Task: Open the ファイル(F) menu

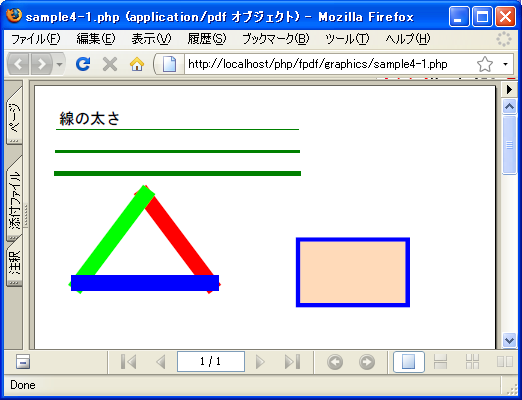Action: [x=36, y=39]
